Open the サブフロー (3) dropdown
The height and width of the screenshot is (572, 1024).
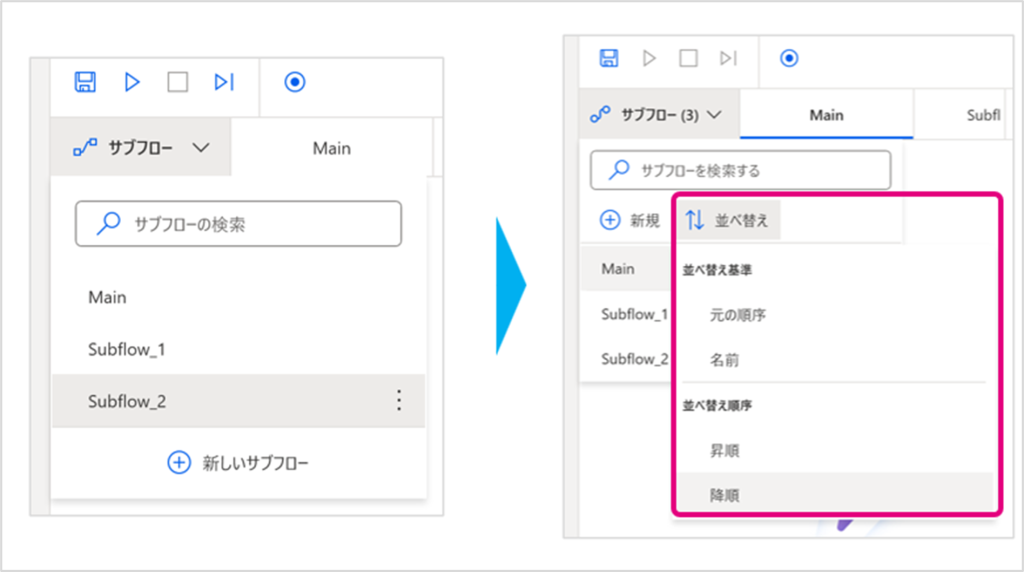click(659, 115)
